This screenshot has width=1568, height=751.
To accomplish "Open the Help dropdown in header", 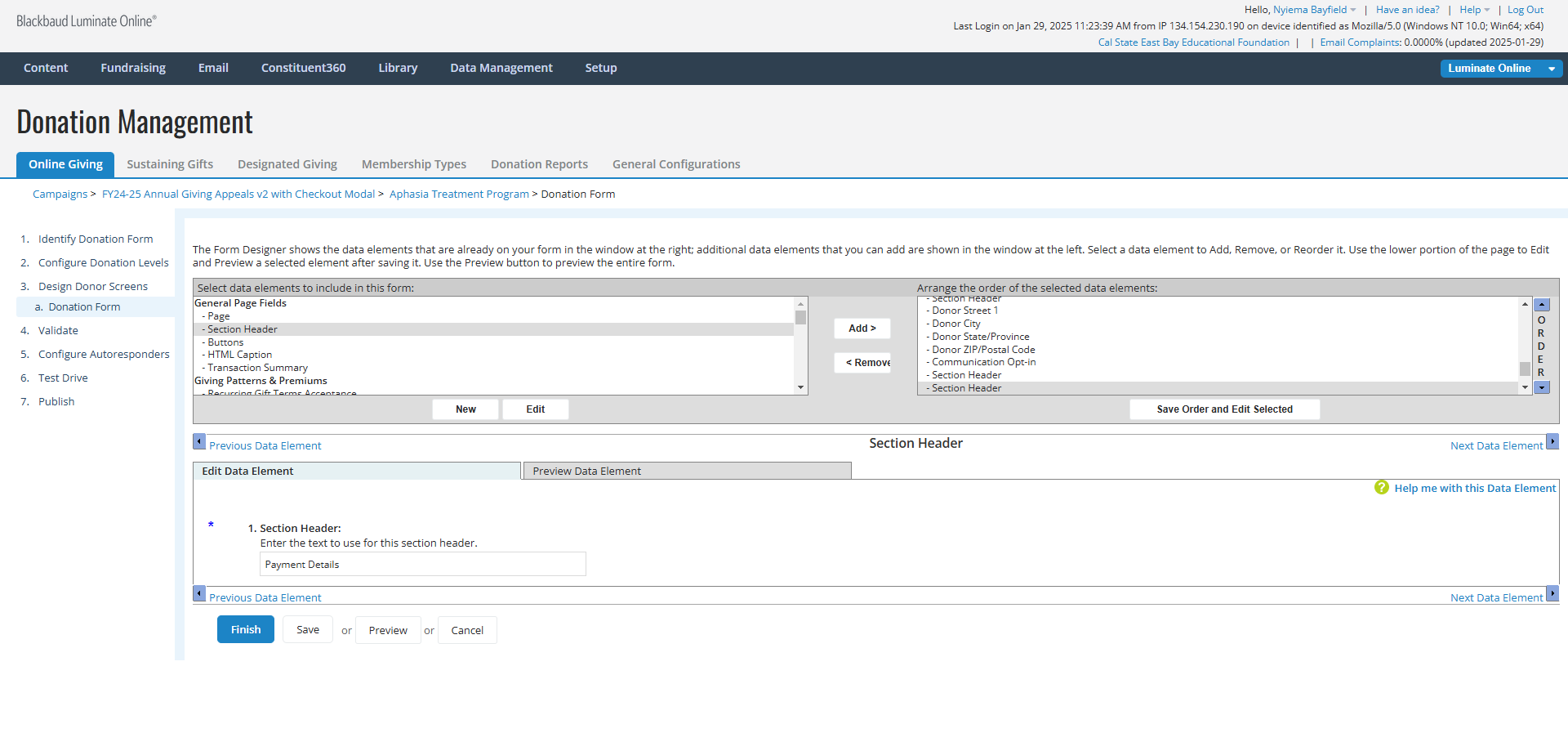I will (x=1474, y=10).
